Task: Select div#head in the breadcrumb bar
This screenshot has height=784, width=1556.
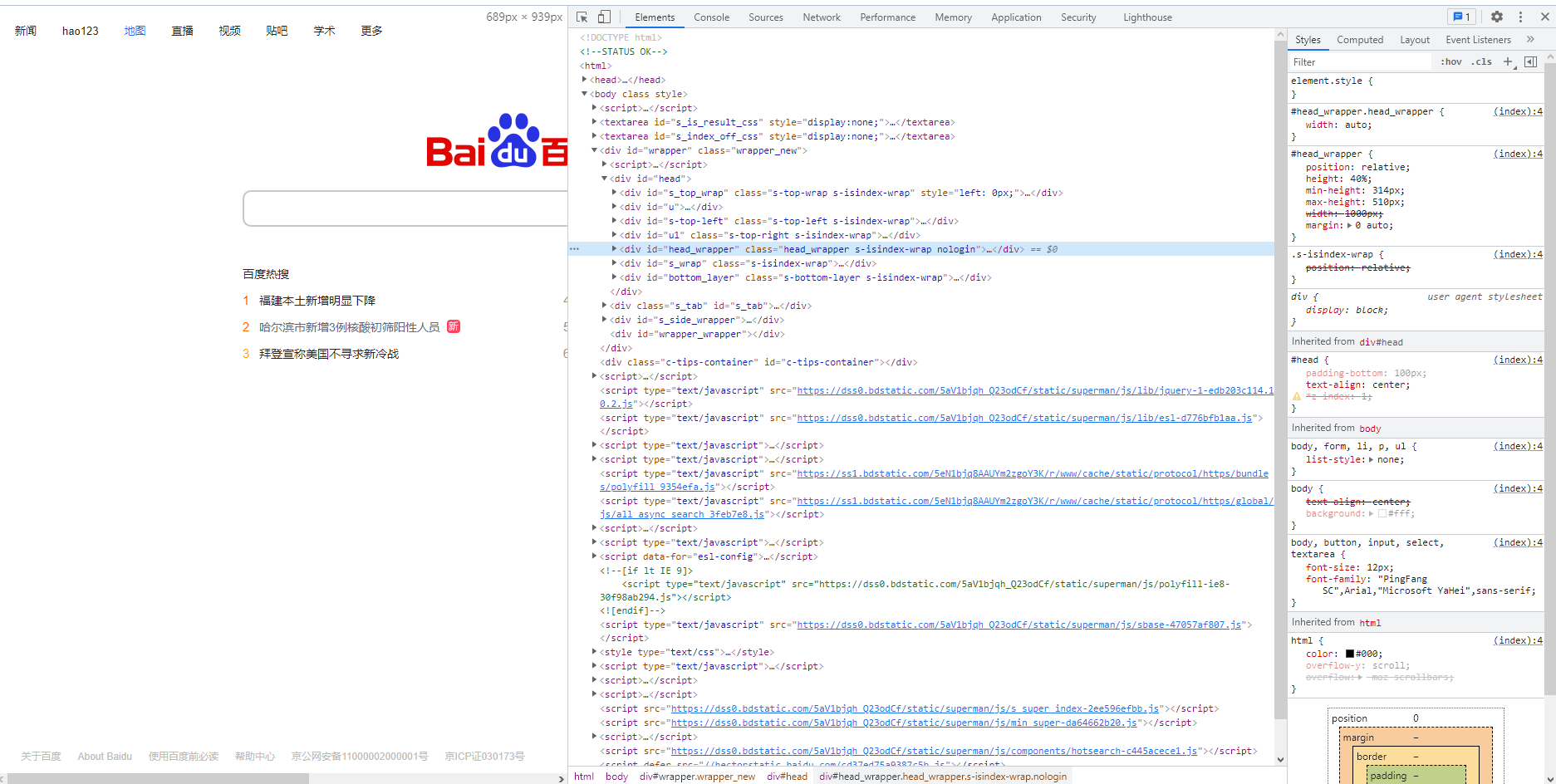Action: (787, 777)
